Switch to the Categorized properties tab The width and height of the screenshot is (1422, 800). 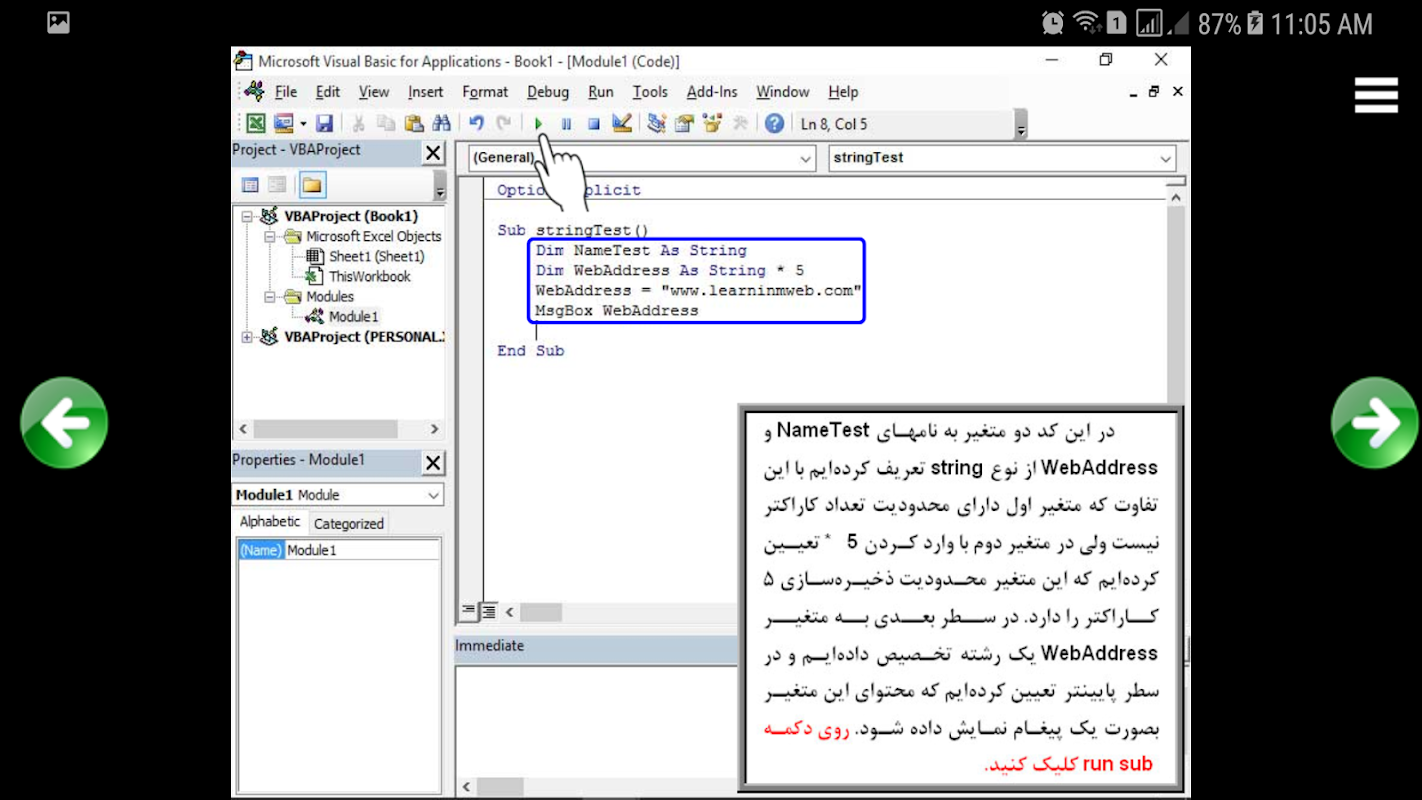348,523
